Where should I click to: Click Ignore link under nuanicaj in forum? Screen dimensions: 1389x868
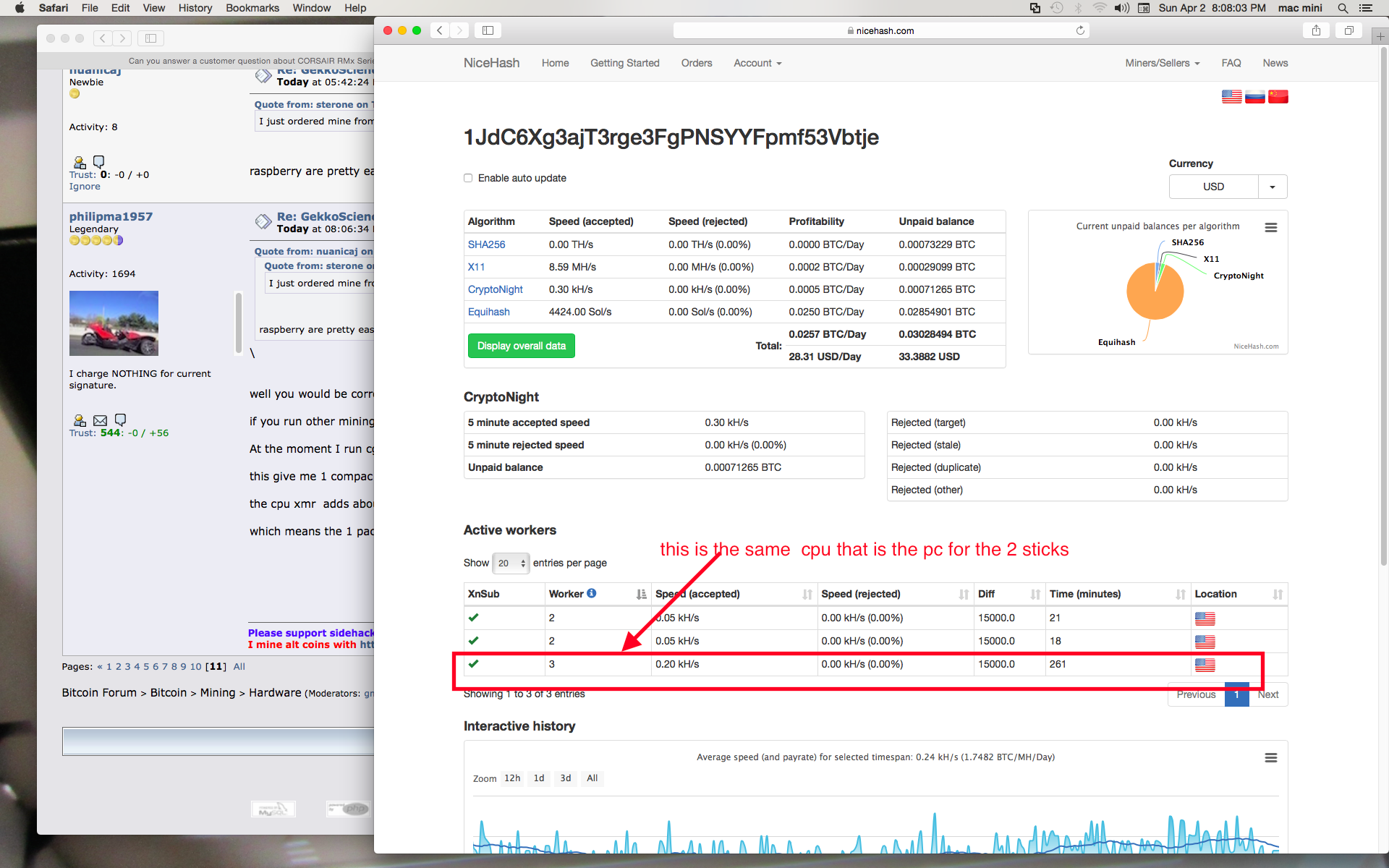tap(85, 187)
